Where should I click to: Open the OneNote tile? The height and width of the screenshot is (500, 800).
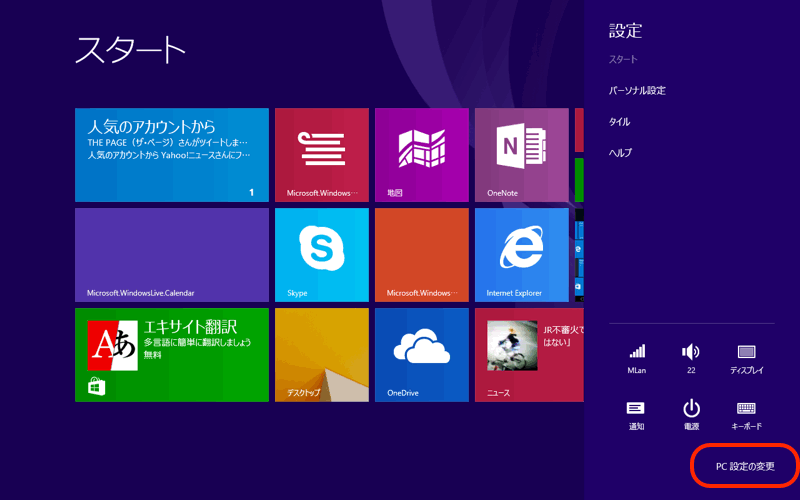[x=521, y=154]
